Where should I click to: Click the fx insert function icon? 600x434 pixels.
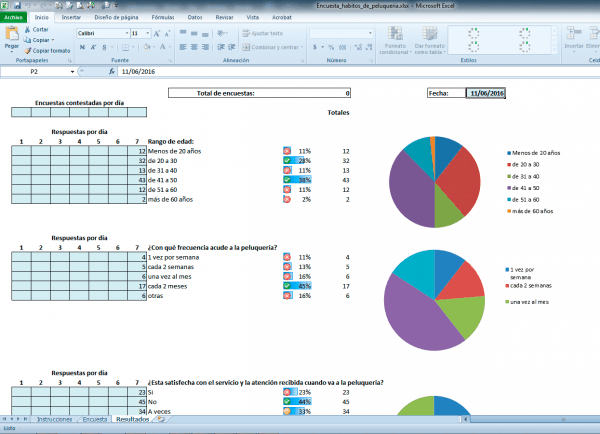click(112, 71)
